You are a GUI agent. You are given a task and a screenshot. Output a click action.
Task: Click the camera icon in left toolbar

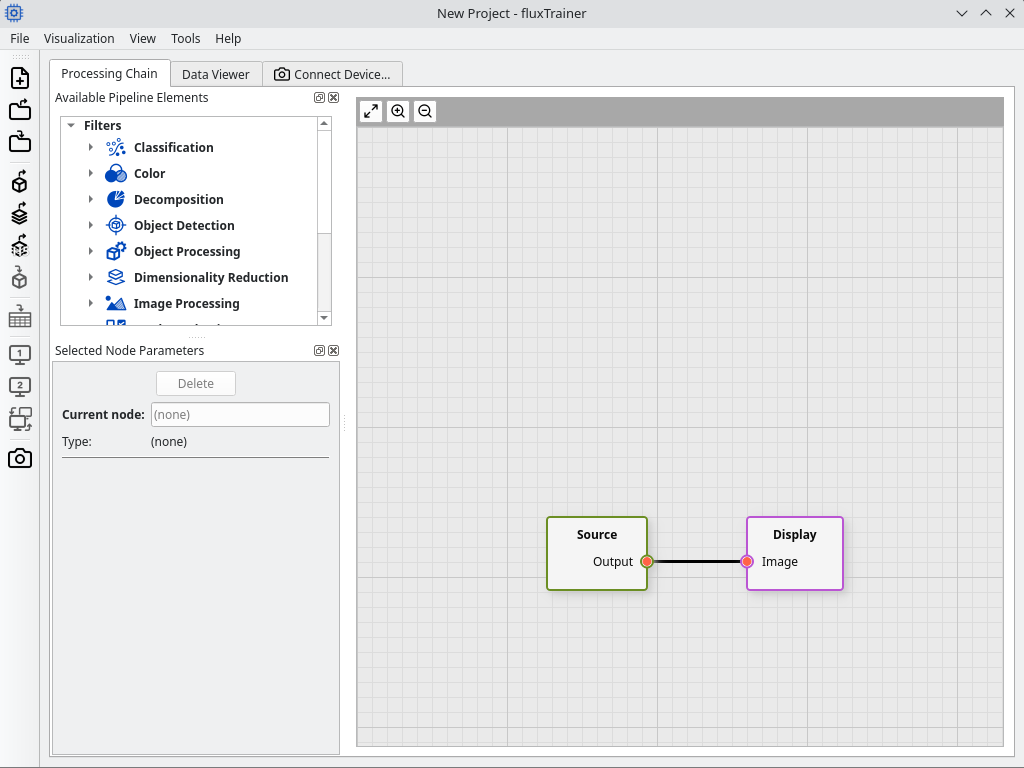tap(20, 458)
